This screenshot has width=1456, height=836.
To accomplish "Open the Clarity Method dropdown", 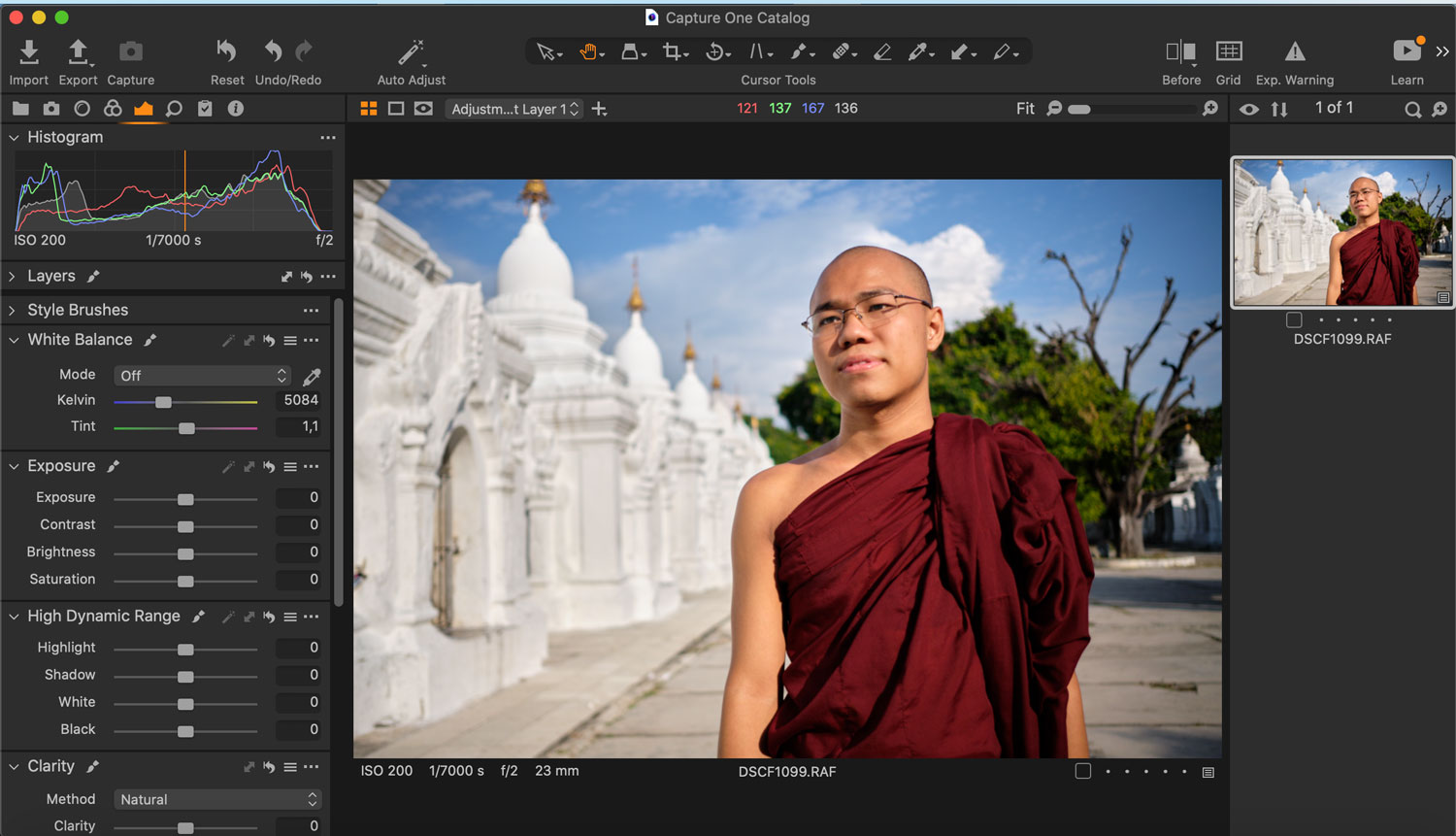I will (217, 799).
